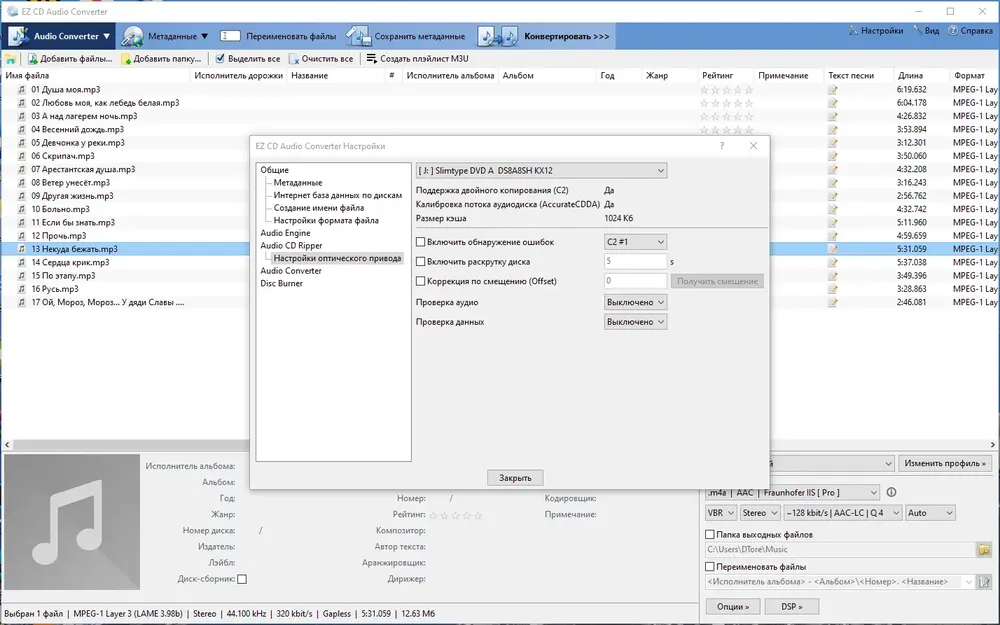
Task: Click music note icon of 02 Любовь моя file
Action: click(x=22, y=103)
